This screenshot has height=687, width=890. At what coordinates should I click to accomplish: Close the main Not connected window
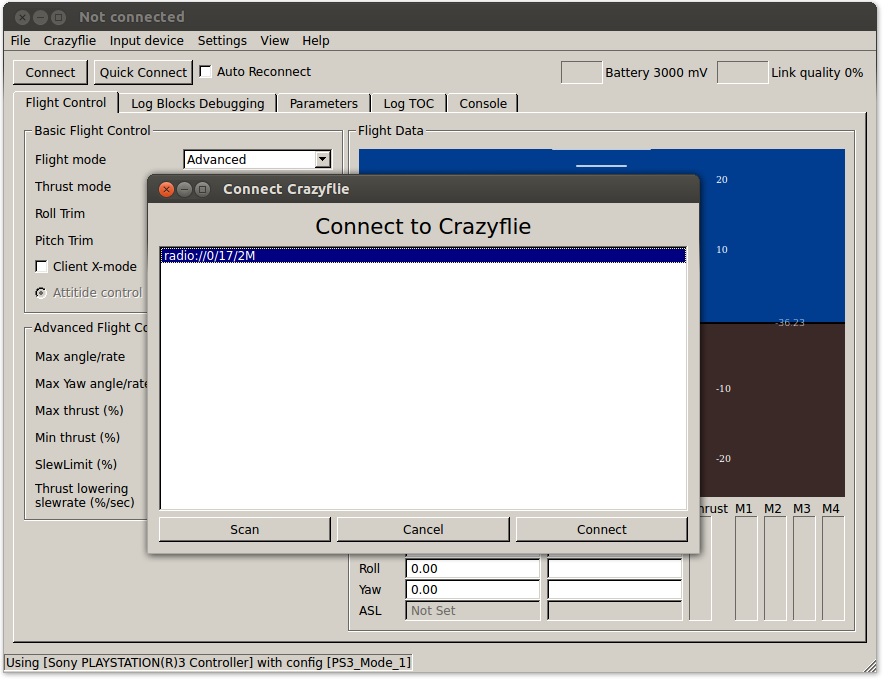(x=22, y=17)
